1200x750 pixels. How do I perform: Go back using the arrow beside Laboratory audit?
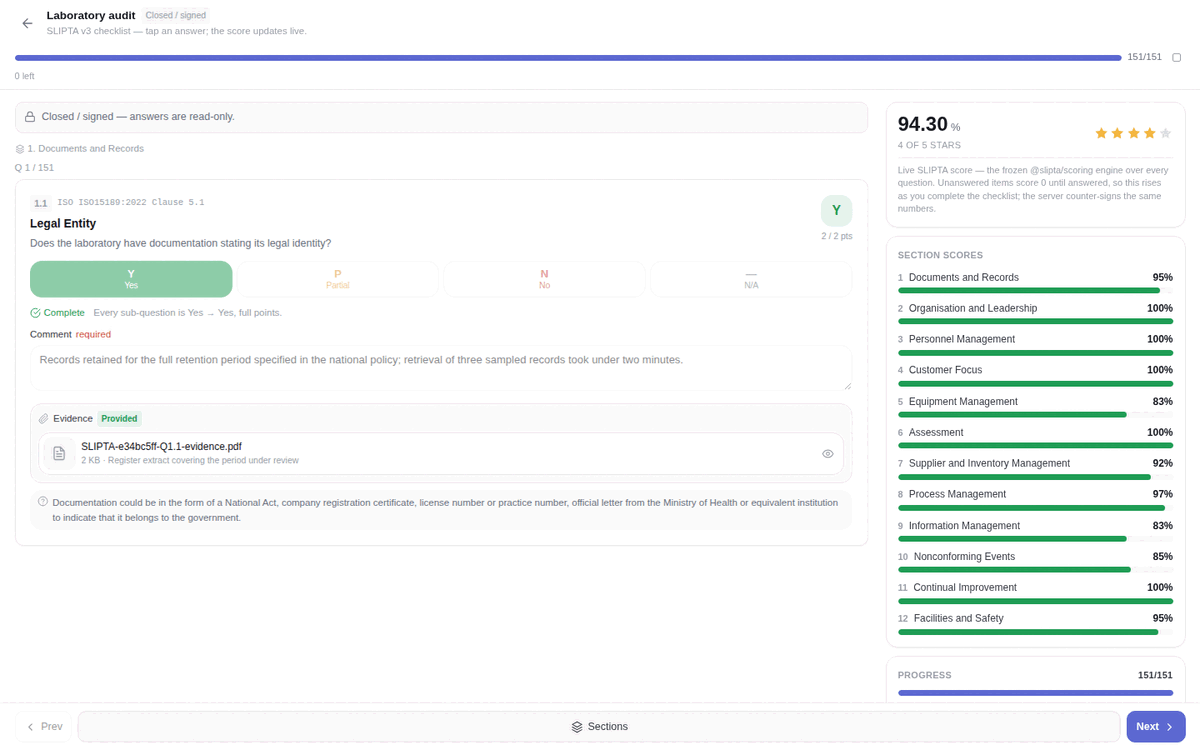27,23
